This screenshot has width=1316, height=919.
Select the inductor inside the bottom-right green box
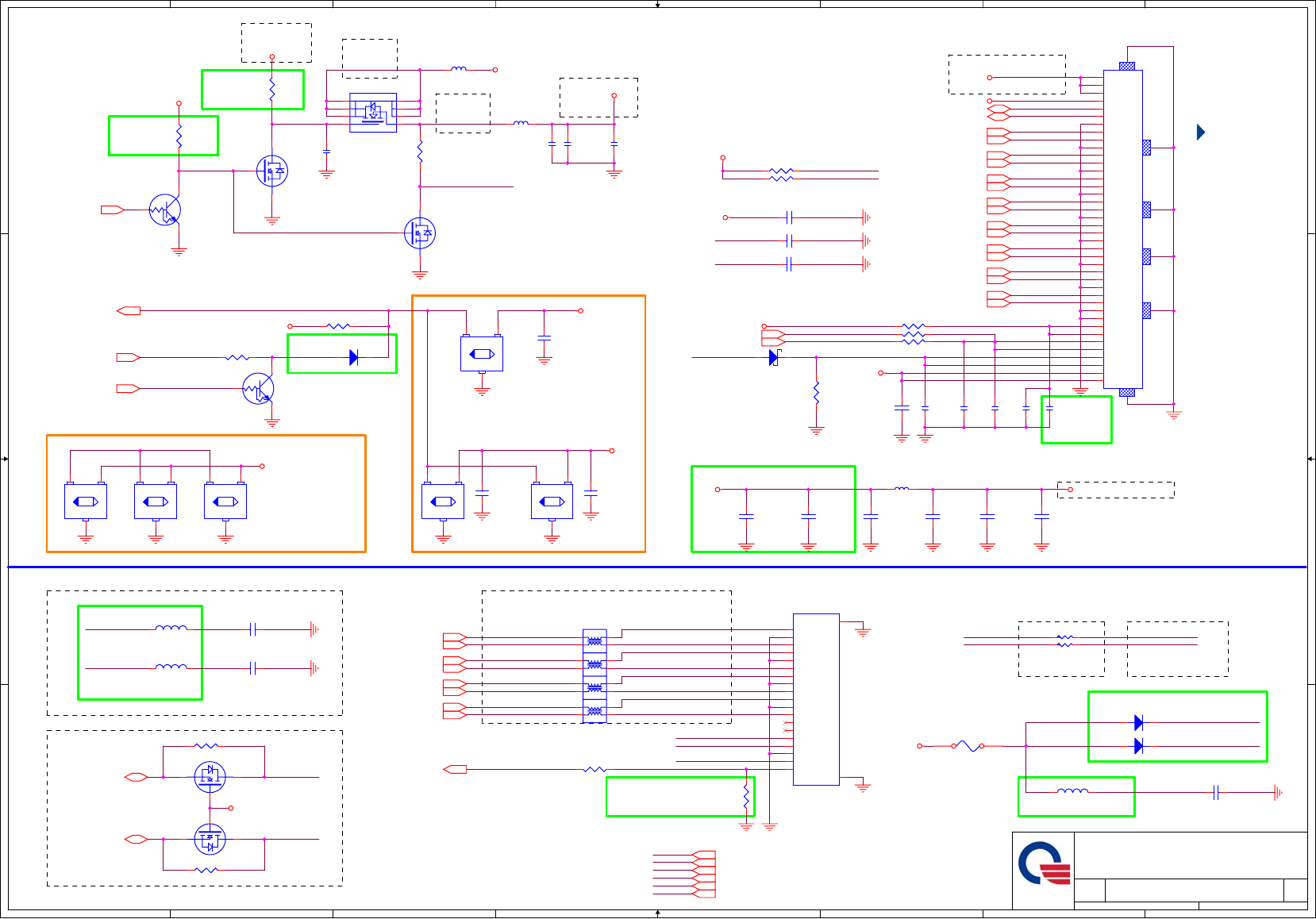[x=1073, y=791]
